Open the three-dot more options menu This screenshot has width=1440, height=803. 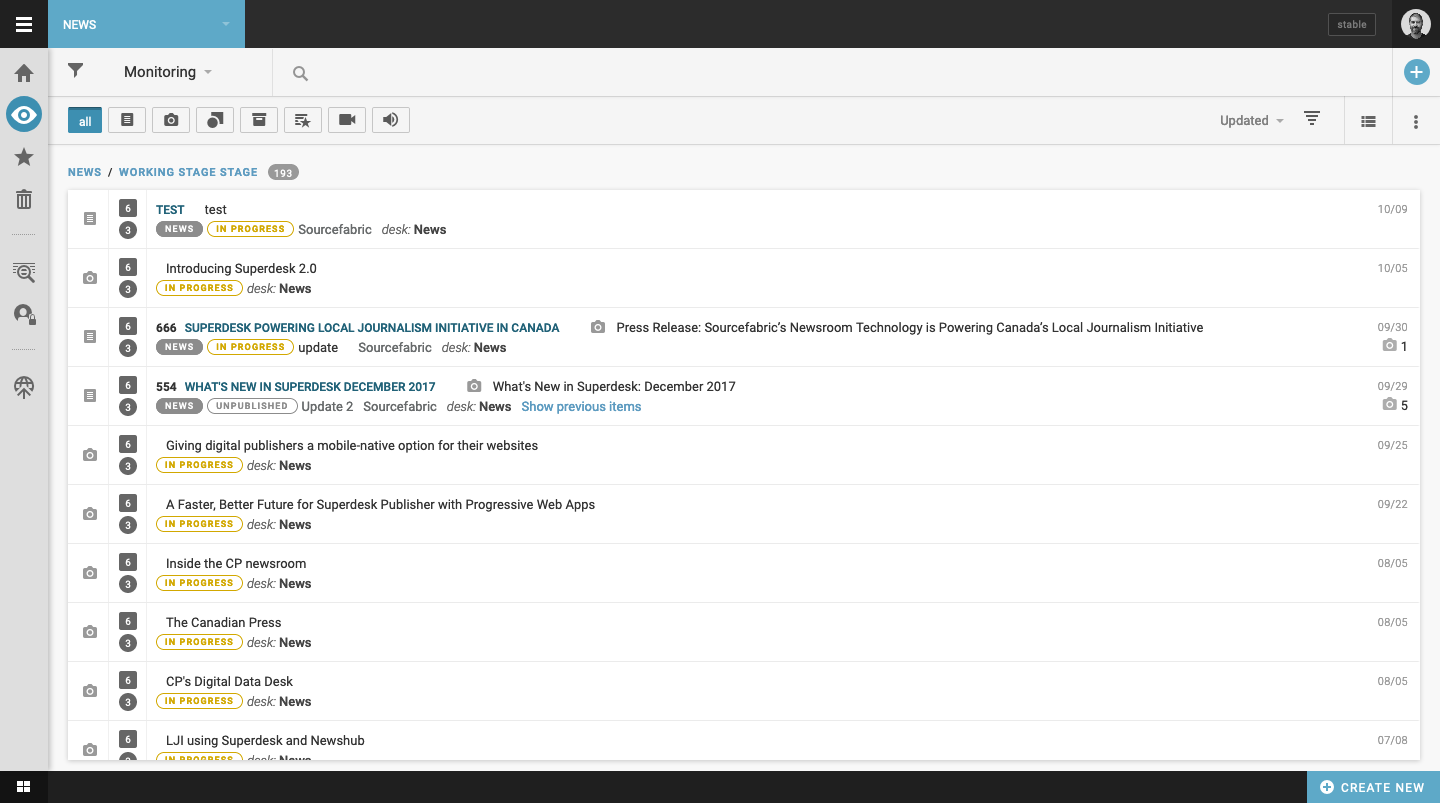(x=1416, y=122)
